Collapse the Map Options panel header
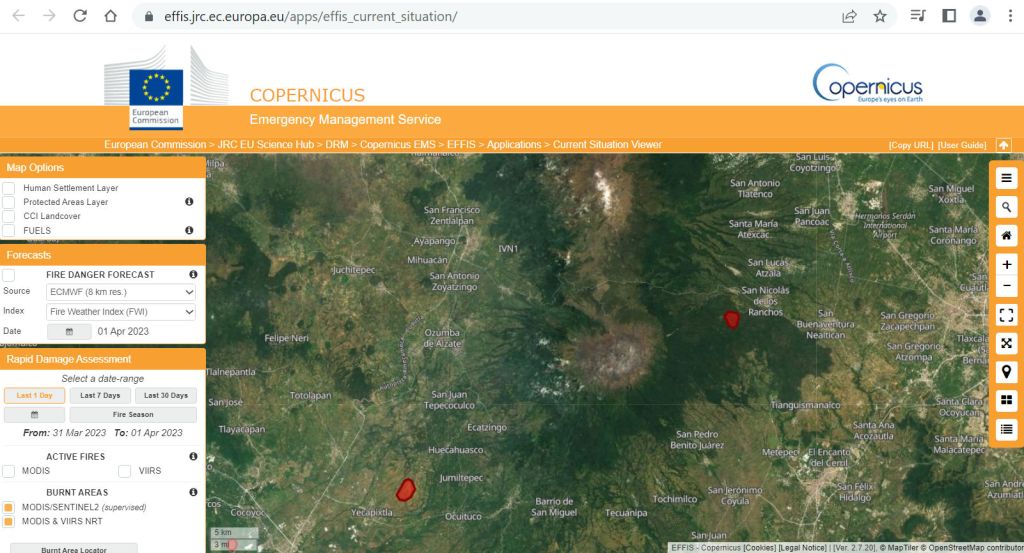Image resolution: width=1024 pixels, height=553 pixels. (x=103, y=167)
